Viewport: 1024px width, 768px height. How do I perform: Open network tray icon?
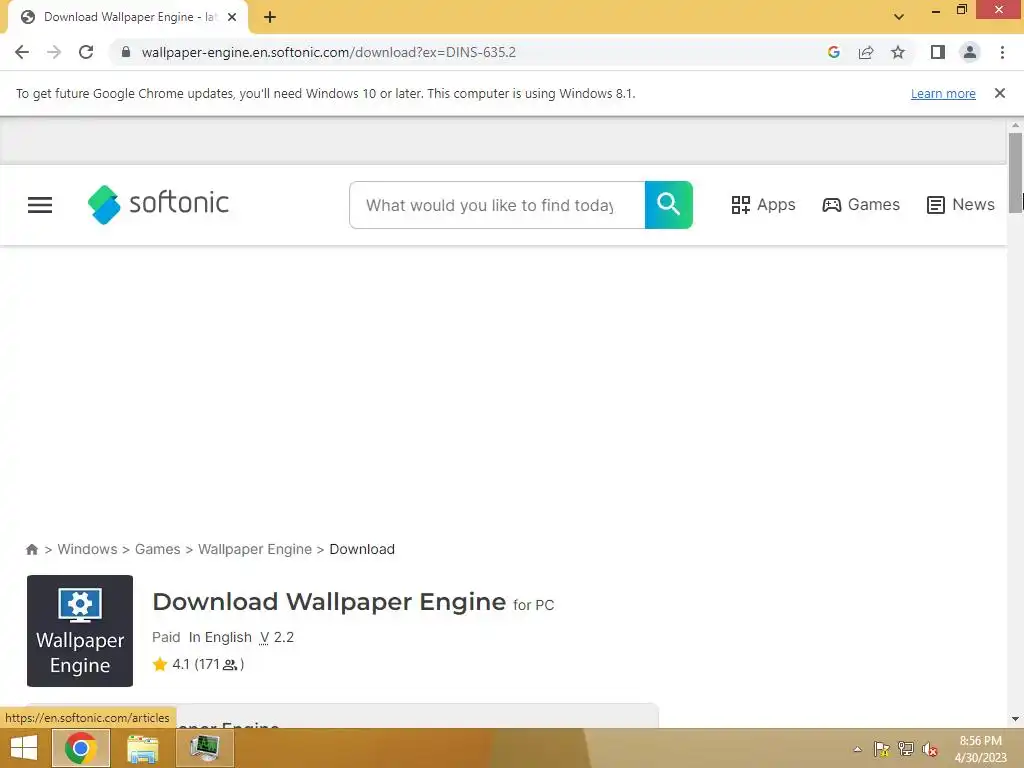(x=906, y=749)
